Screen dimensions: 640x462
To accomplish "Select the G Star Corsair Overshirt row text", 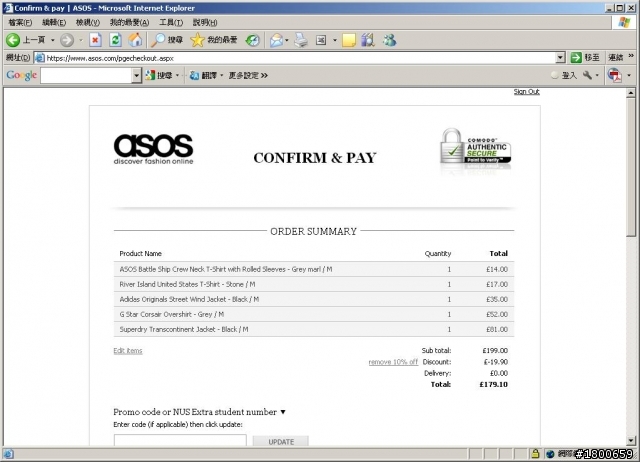I will click(171, 314).
